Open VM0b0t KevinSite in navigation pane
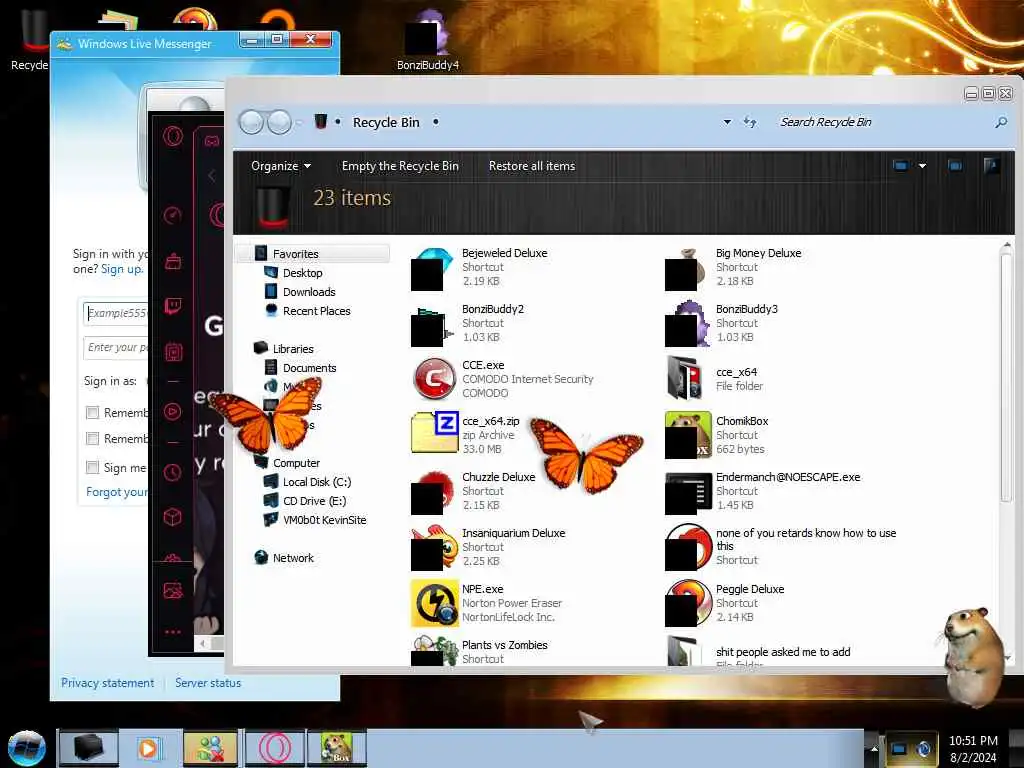 tap(324, 520)
